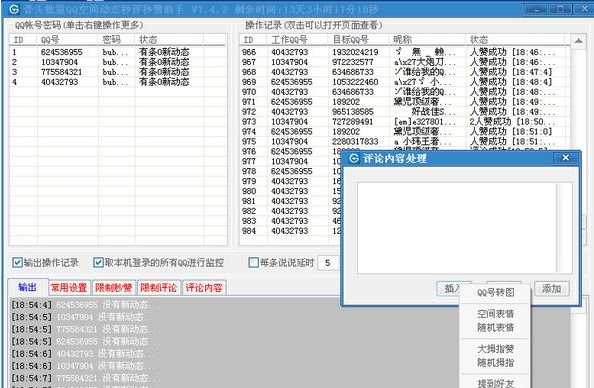The width and height of the screenshot is (594, 388).
Task: Click the 工作QQ号 column header
Action: (297, 40)
